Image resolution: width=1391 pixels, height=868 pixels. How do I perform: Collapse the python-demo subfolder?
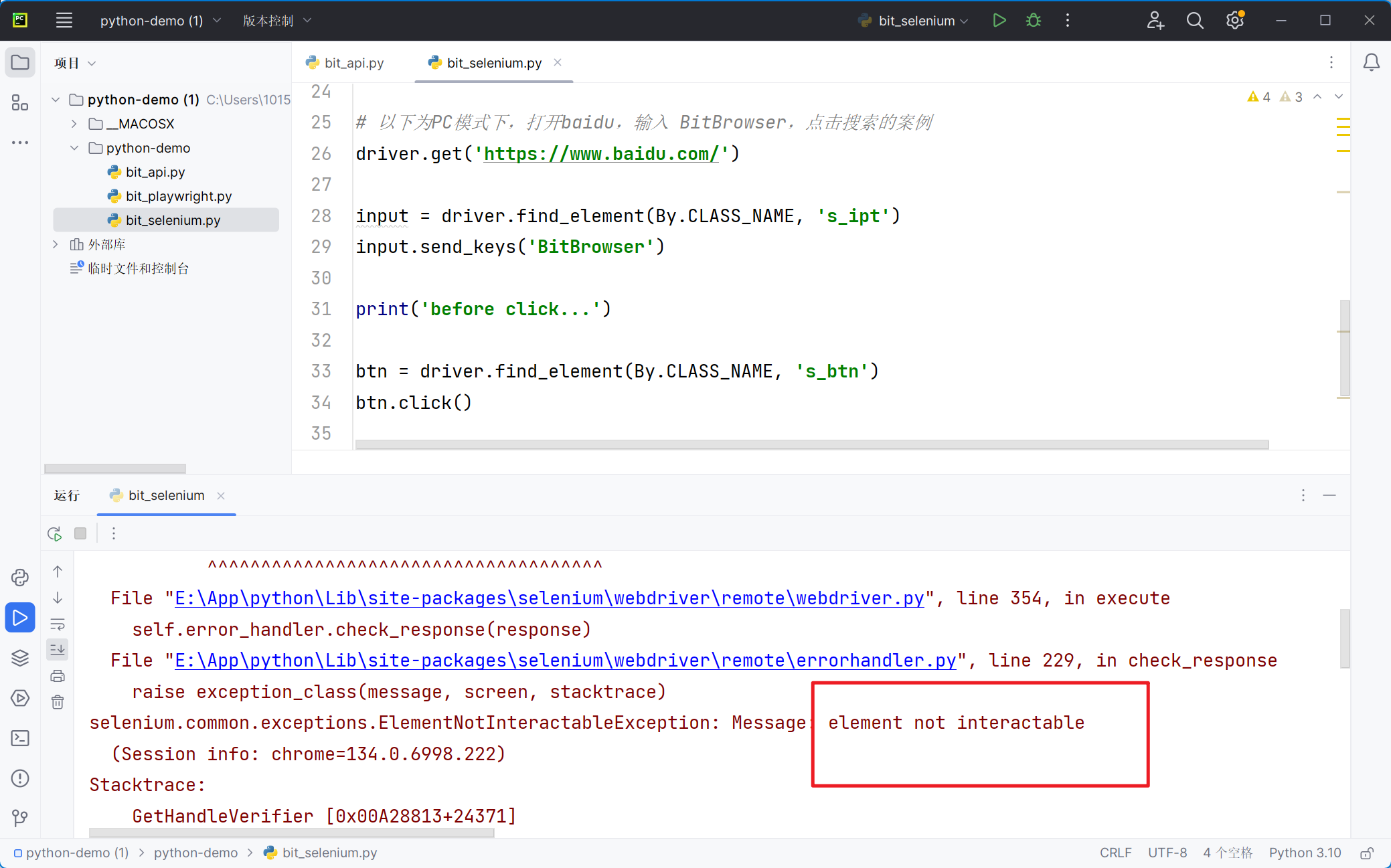[74, 148]
